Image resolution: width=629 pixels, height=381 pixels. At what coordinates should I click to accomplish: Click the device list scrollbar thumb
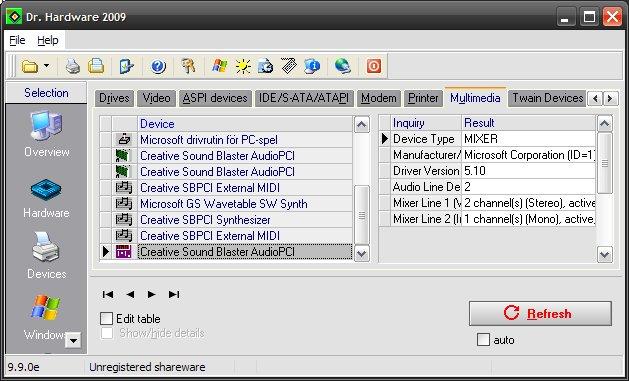coord(362,215)
